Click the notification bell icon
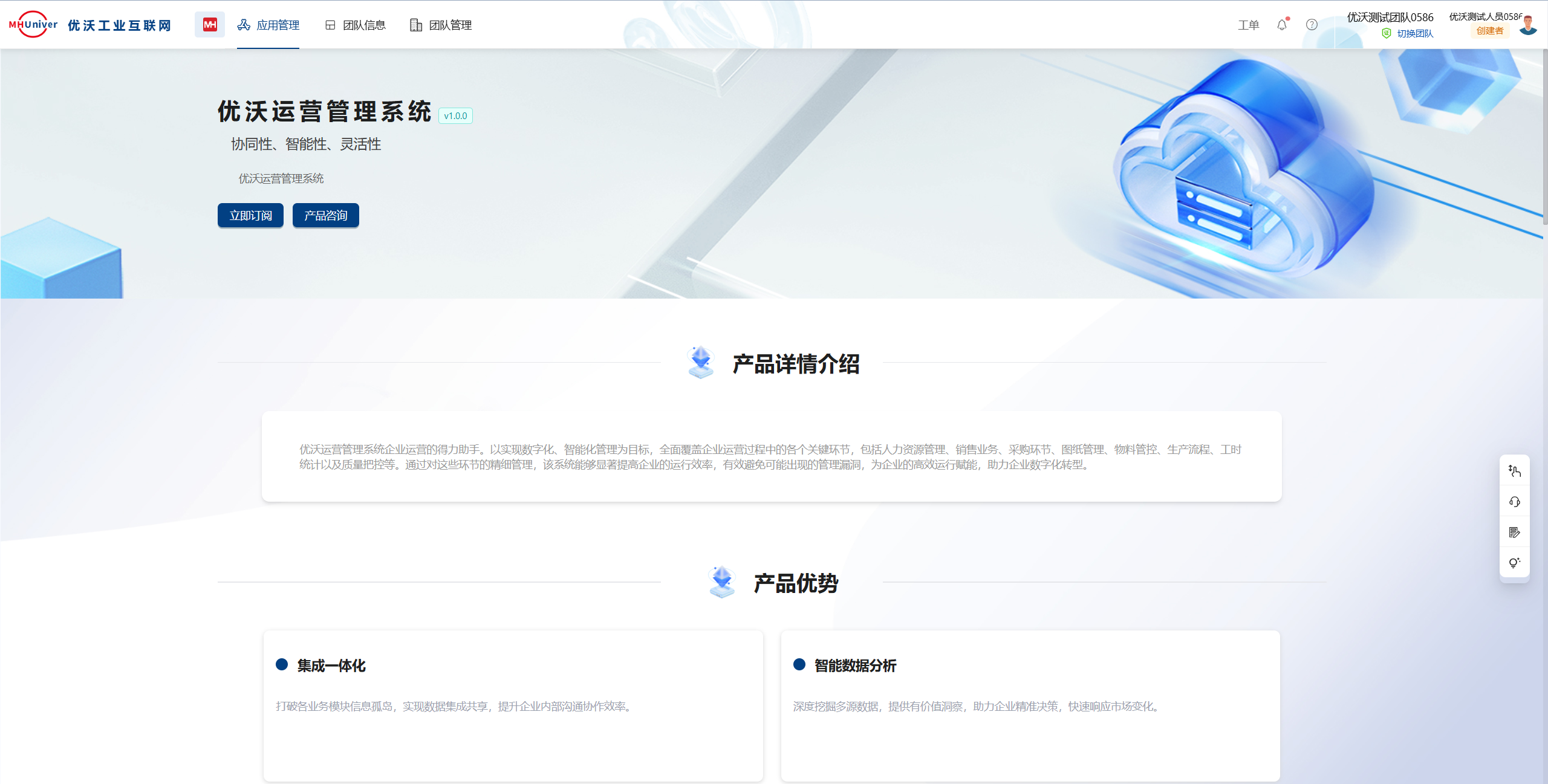The height and width of the screenshot is (784, 1548). tap(1281, 25)
